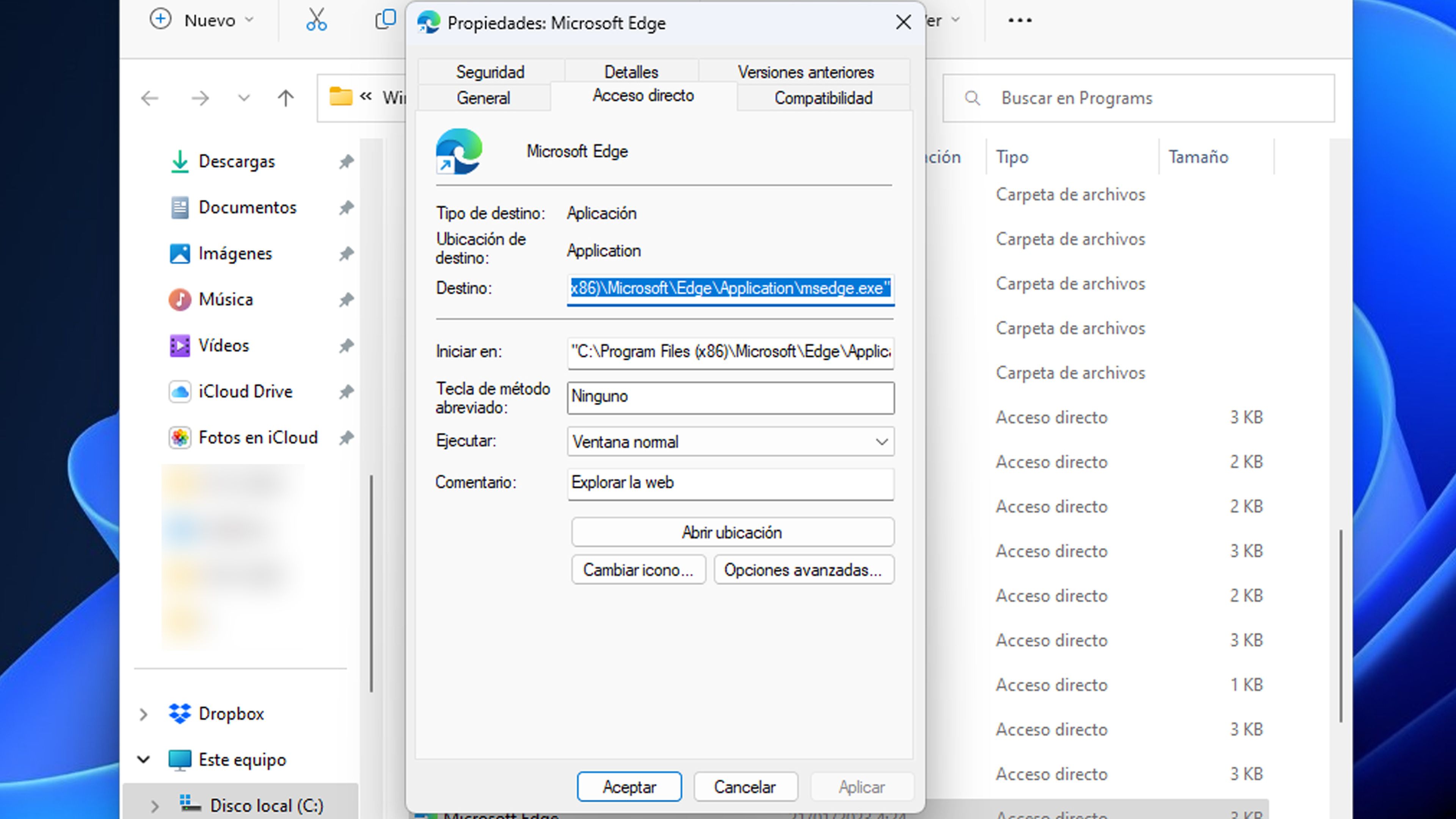1456x819 pixels.
Task: Open the Versiones anteriores tab
Action: [805, 72]
